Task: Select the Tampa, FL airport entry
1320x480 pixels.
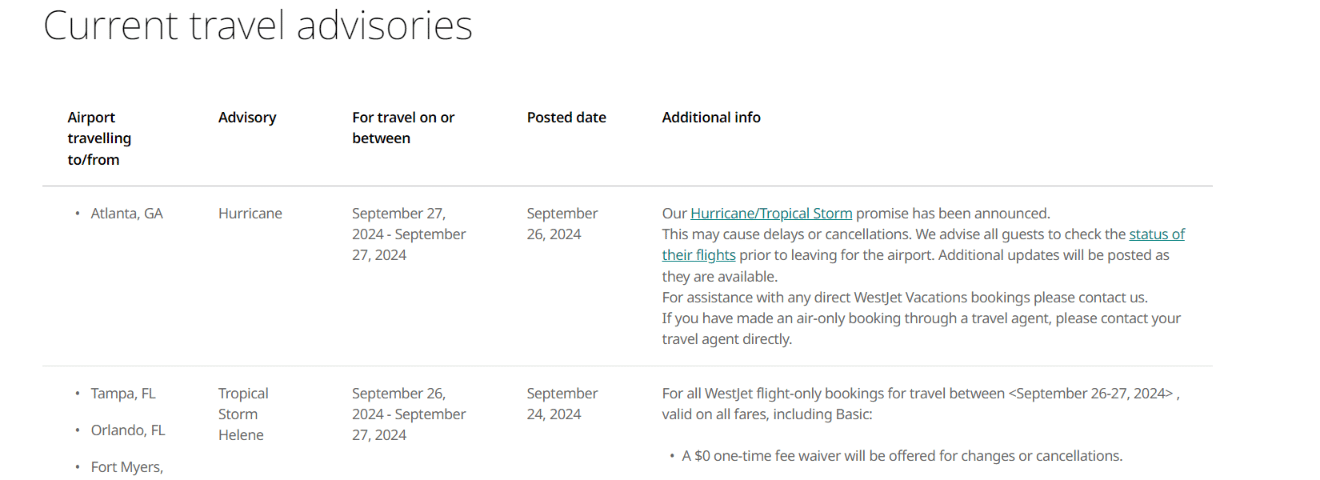Action: coord(123,393)
